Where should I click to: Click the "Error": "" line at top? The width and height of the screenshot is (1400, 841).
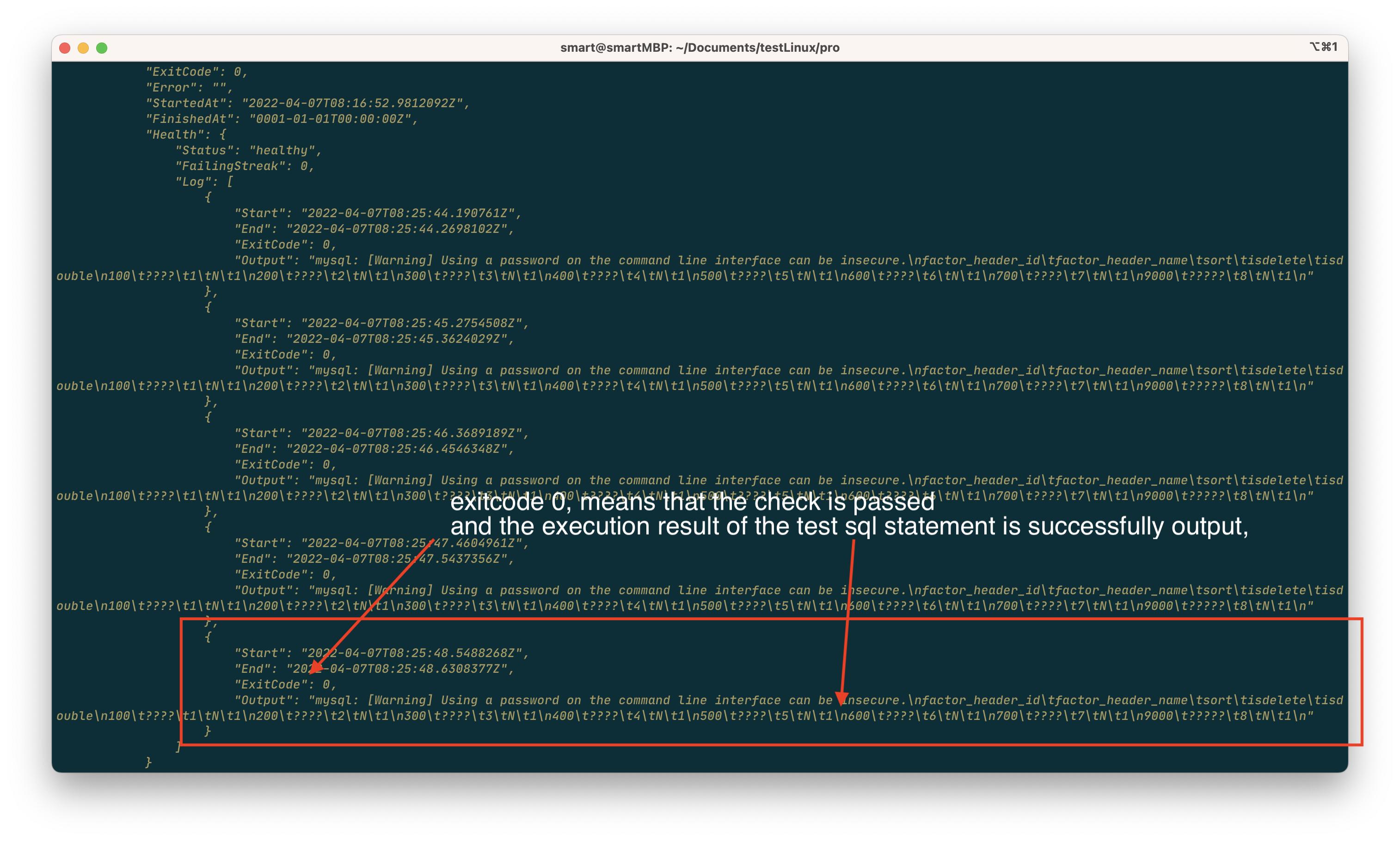coord(189,87)
